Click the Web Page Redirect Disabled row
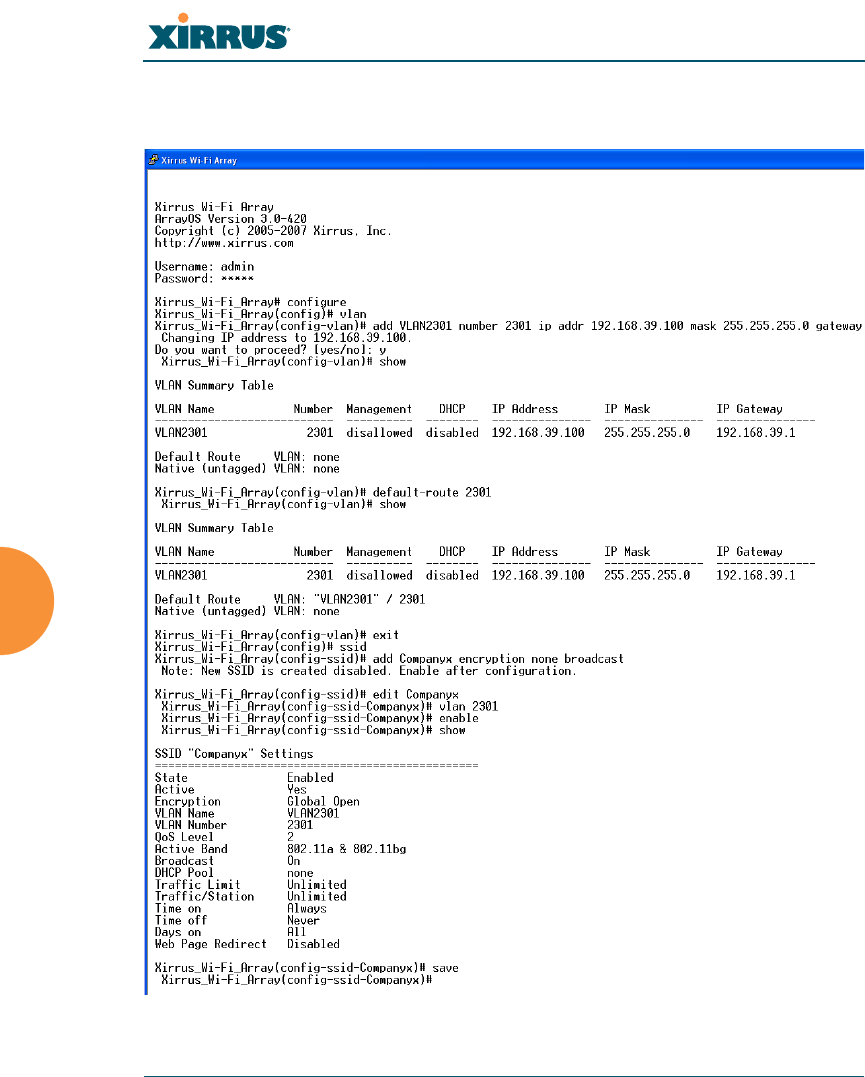This screenshot has width=865, height=1077. pyautogui.click(x=247, y=944)
